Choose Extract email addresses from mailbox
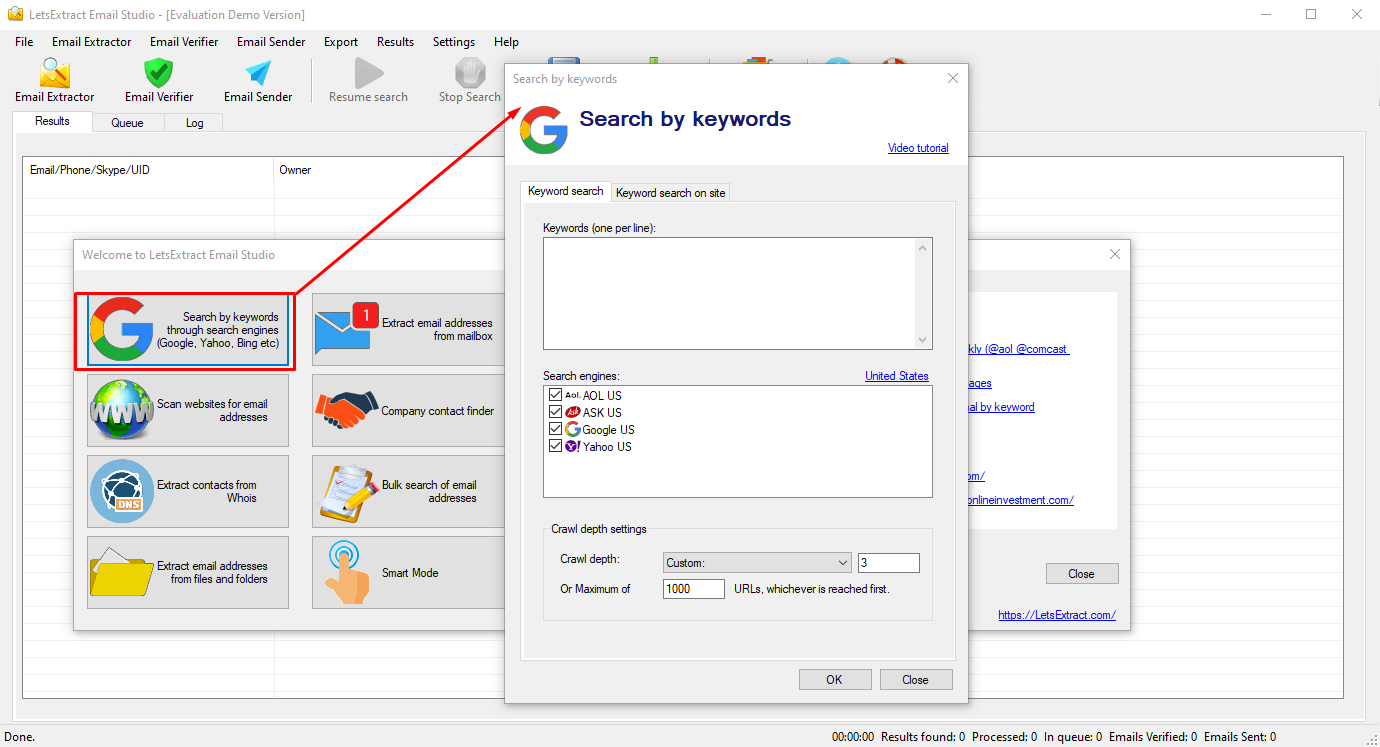Viewport: 1380px width, 747px height. click(x=408, y=330)
